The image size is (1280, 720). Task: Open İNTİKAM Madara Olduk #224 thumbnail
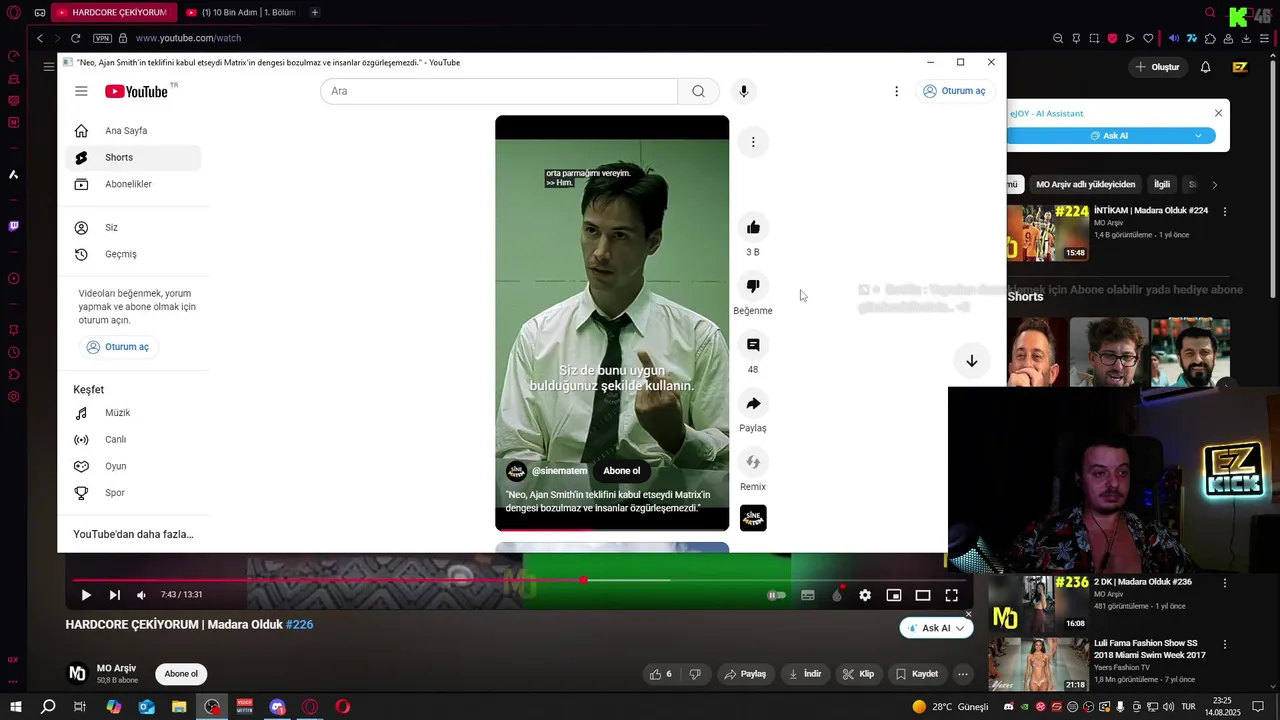(x=1048, y=233)
